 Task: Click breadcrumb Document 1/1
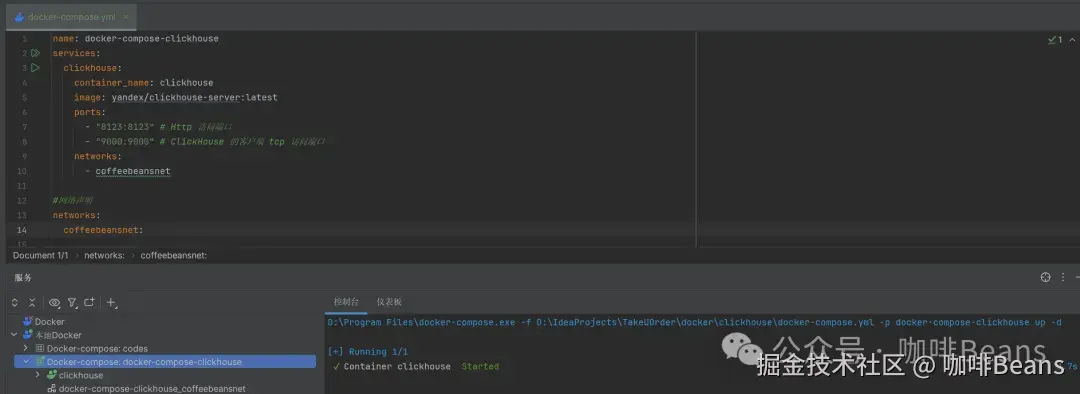pos(41,256)
